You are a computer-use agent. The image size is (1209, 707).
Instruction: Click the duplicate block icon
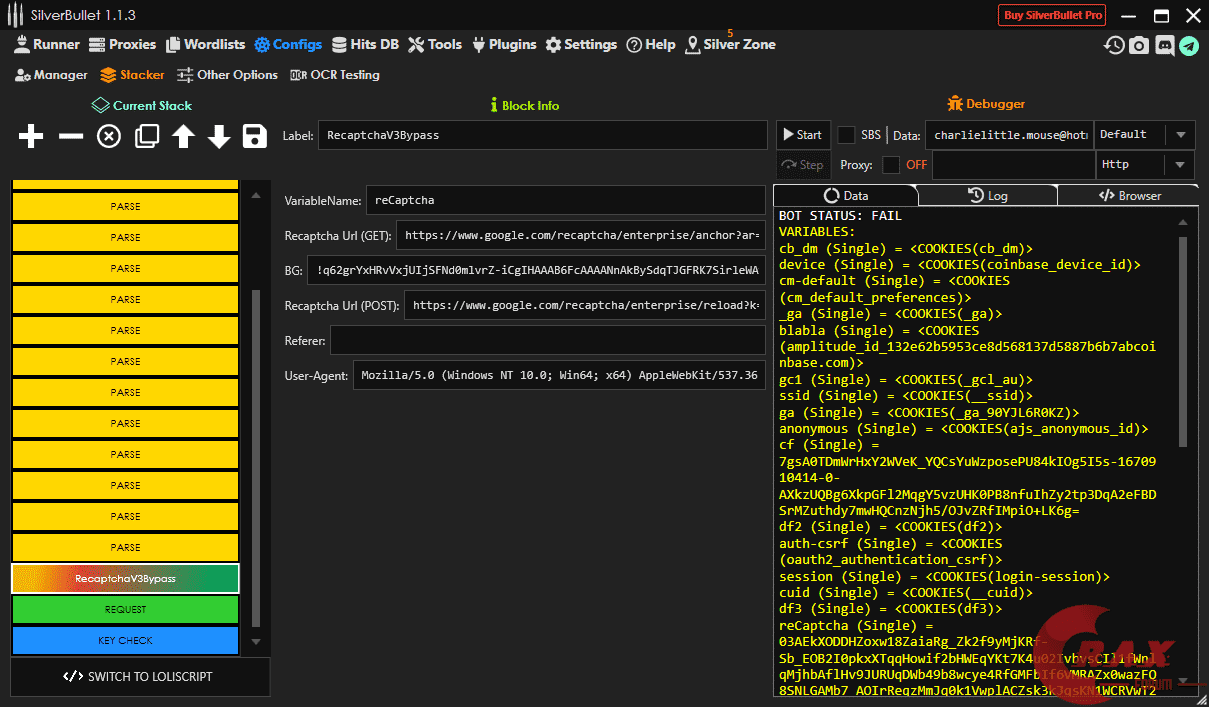point(146,137)
